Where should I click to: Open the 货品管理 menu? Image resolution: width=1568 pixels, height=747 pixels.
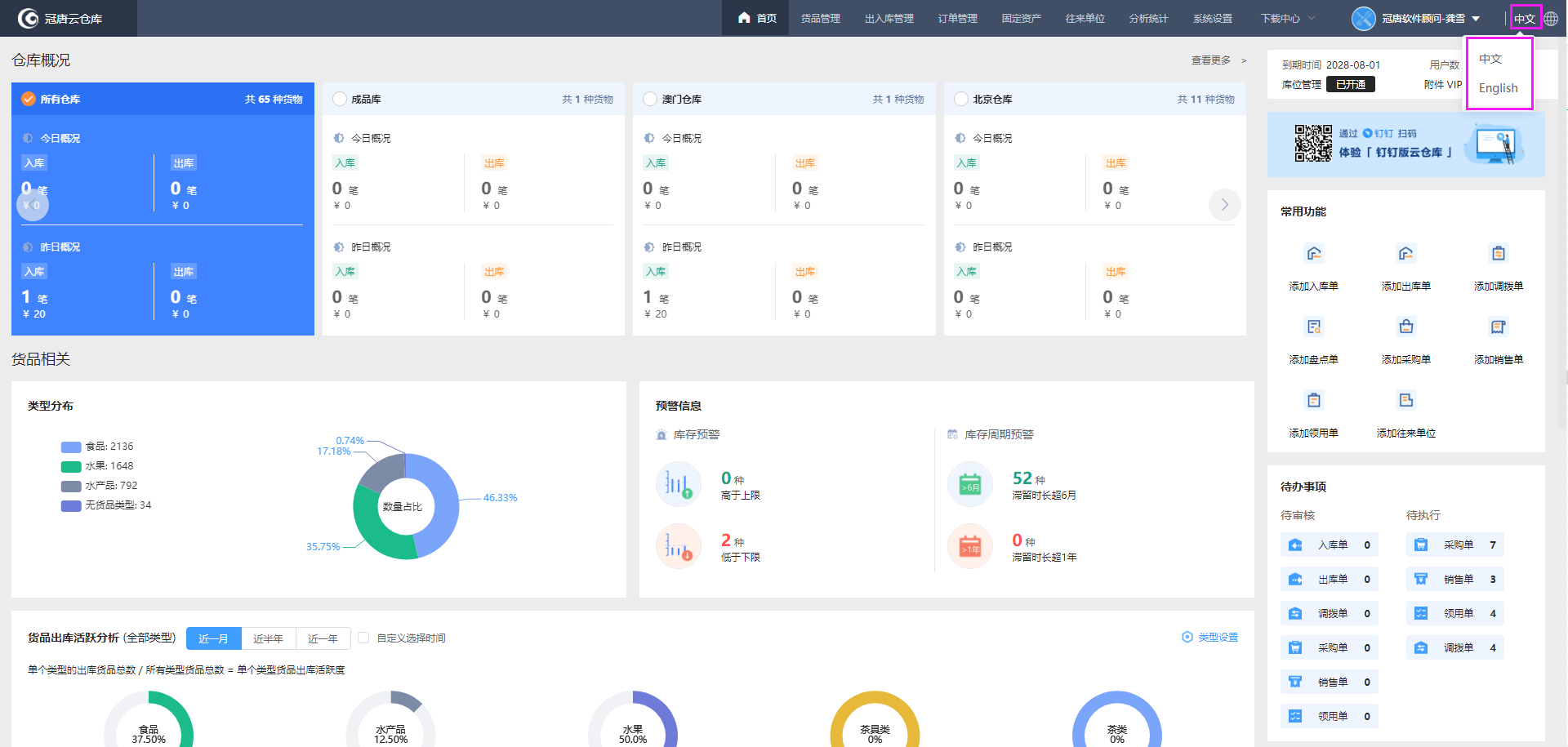tap(820, 18)
